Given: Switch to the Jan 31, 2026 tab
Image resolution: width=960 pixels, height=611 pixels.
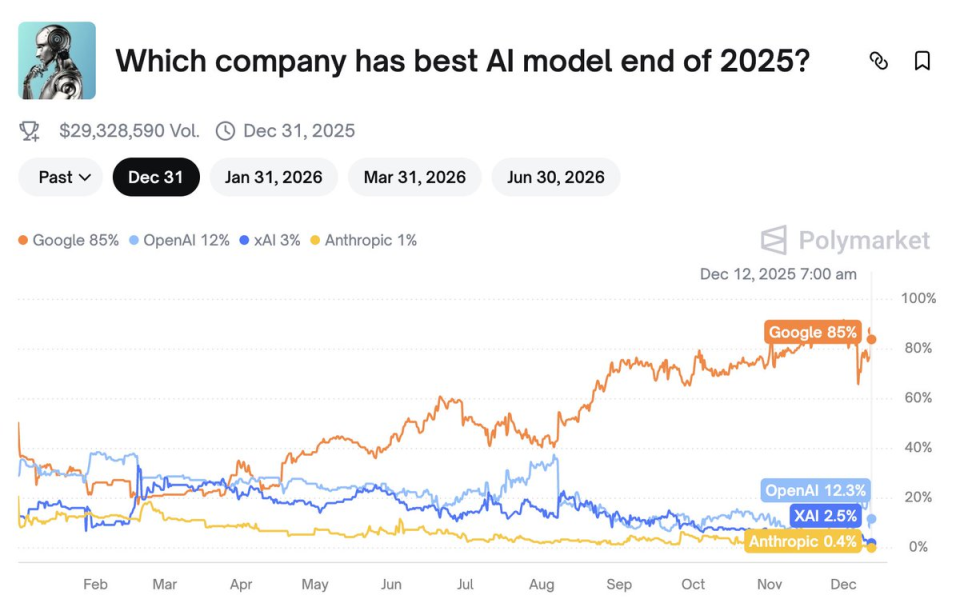Looking at the screenshot, I should (273, 177).
